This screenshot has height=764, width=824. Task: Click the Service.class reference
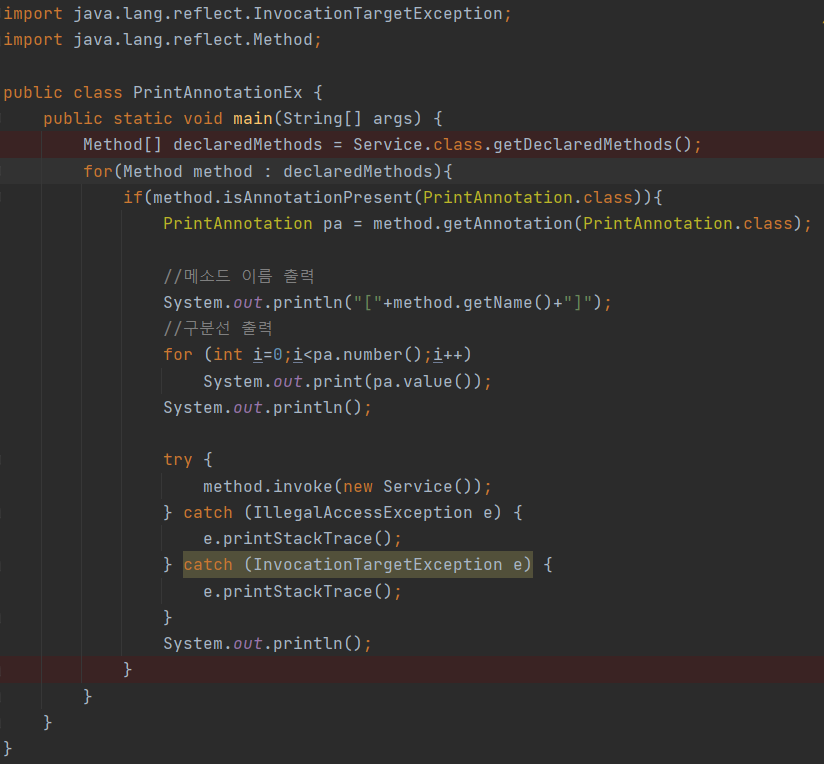pyautogui.click(x=418, y=145)
